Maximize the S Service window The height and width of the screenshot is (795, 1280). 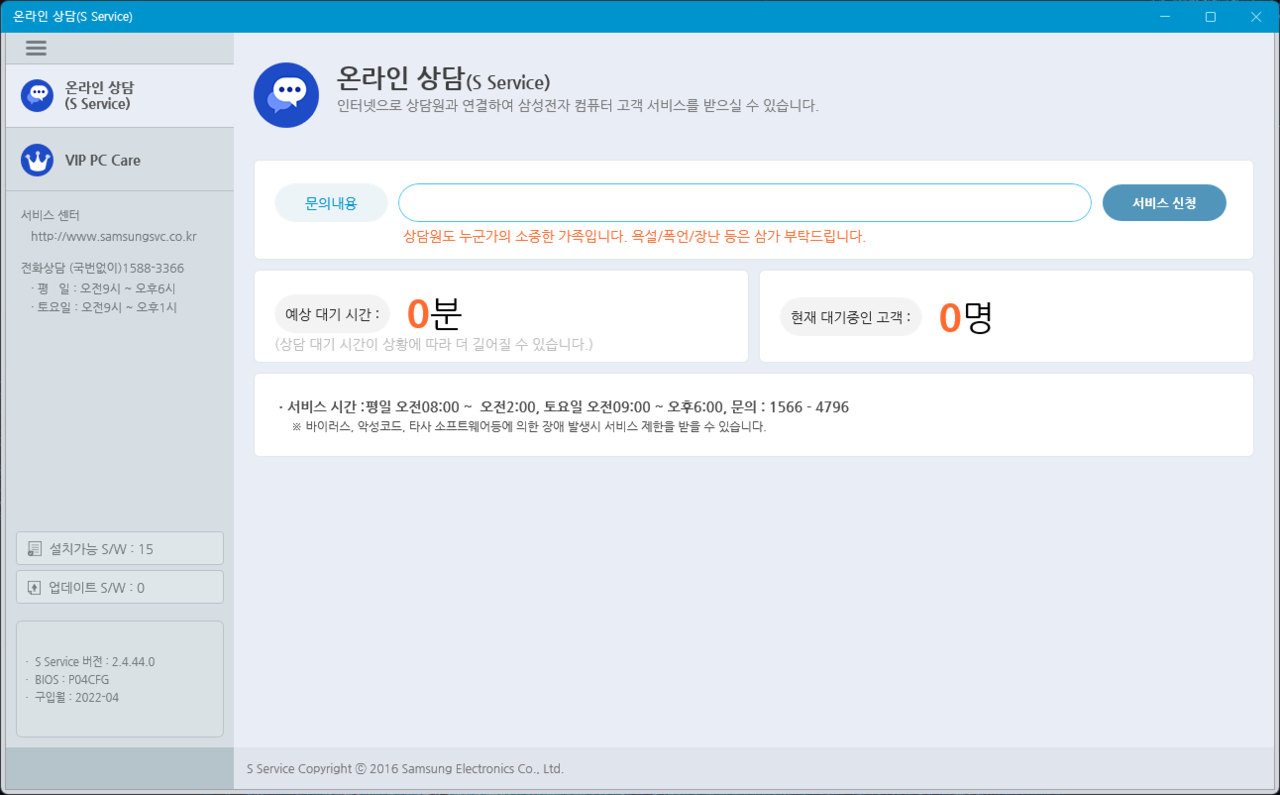pos(1210,17)
